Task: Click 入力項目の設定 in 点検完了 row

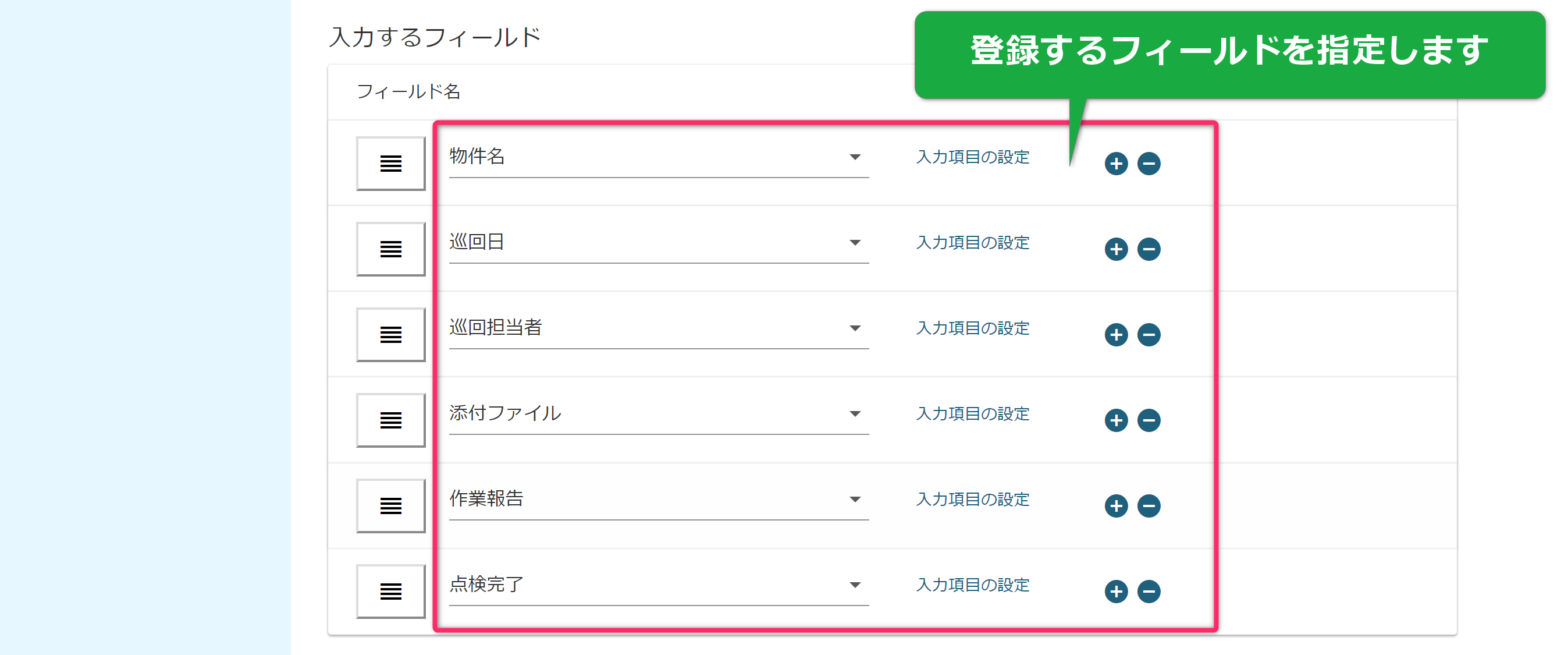Action: [x=973, y=585]
